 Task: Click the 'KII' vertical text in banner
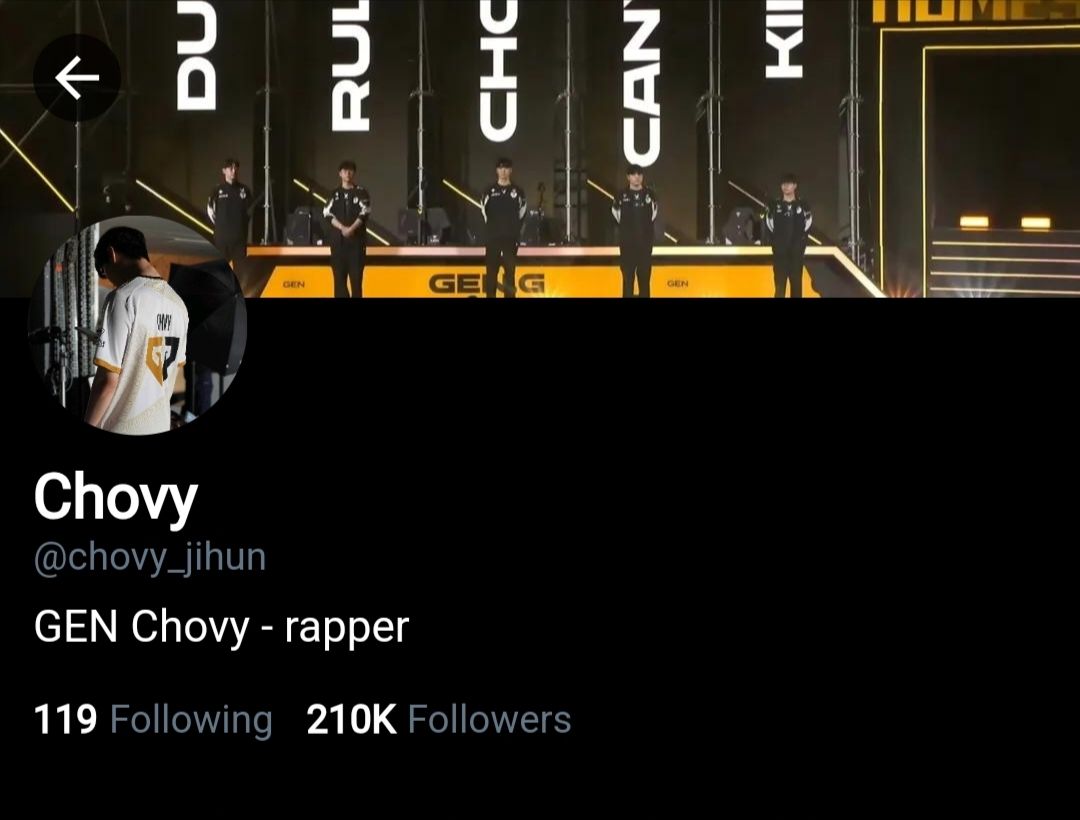784,39
